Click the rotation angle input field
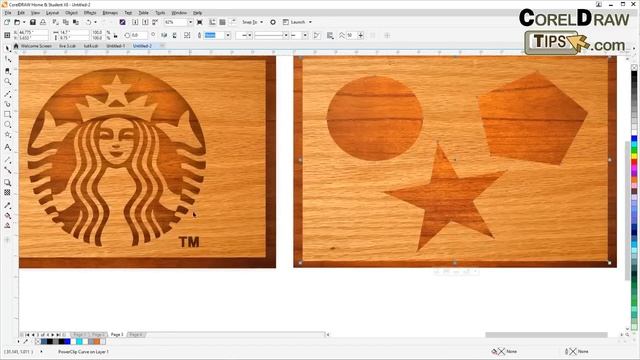Viewport: 640px width, 360px height. [139, 36]
